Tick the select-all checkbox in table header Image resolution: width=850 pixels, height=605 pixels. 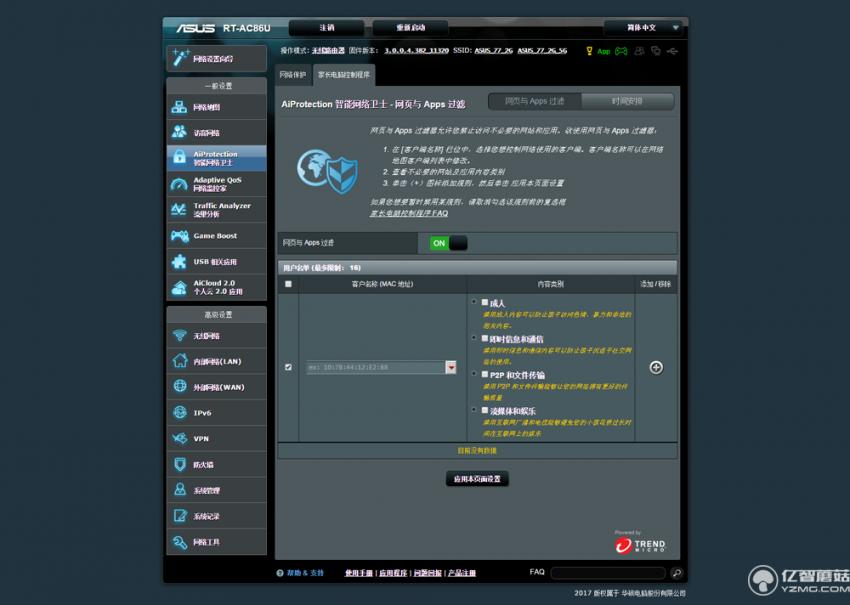click(x=288, y=284)
